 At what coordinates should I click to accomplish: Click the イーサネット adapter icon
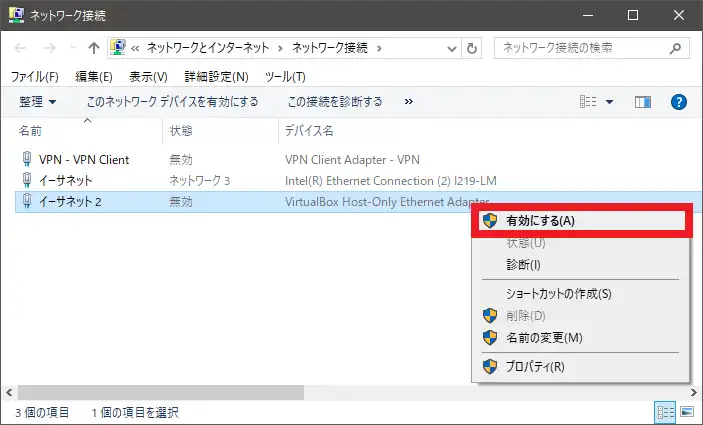tap(27, 180)
